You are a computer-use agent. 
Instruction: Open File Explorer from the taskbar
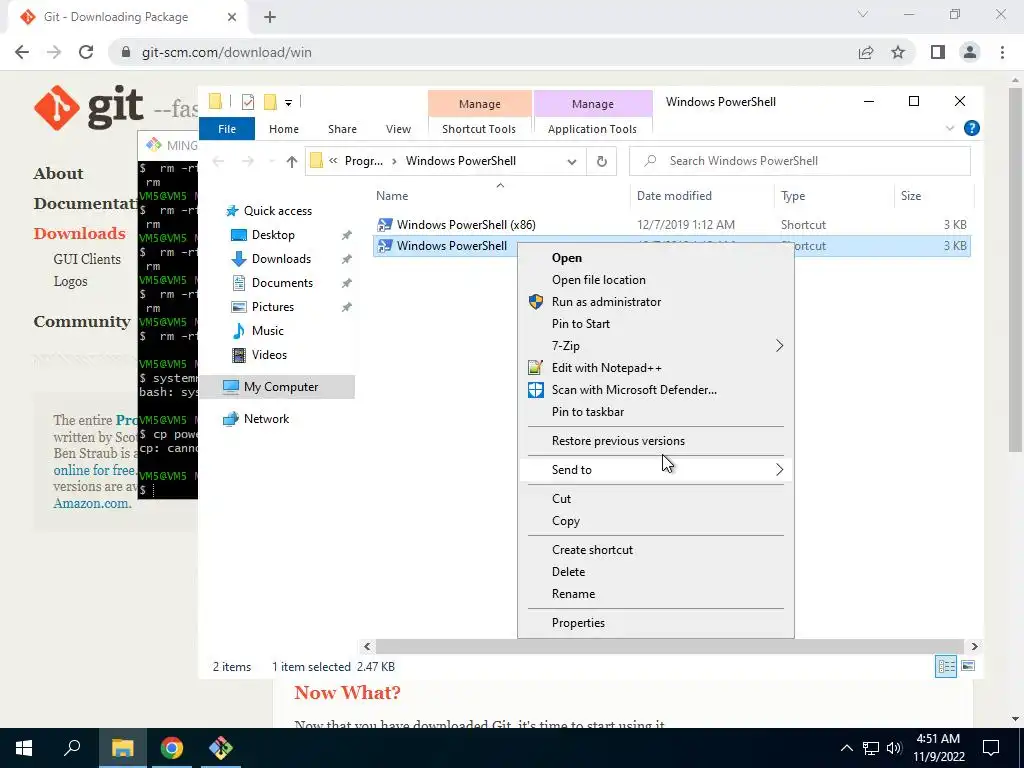point(122,748)
